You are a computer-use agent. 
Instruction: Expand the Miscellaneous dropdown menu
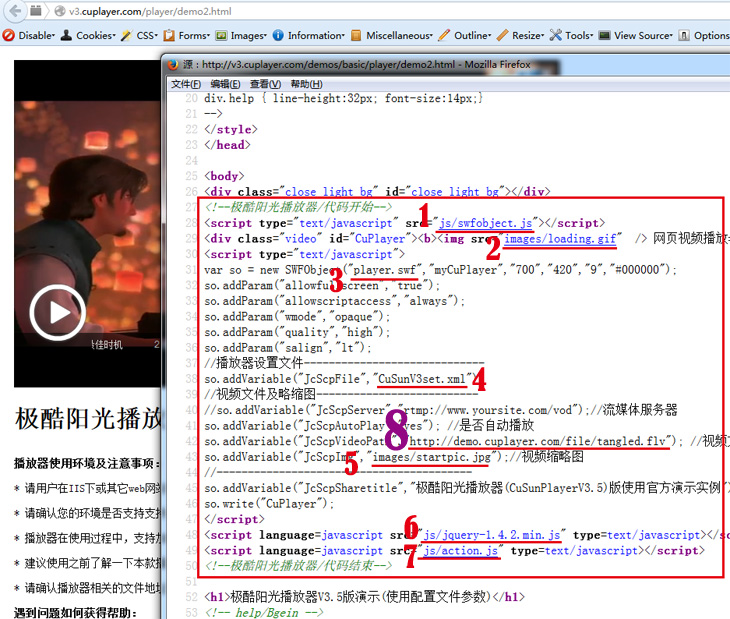click(399, 35)
